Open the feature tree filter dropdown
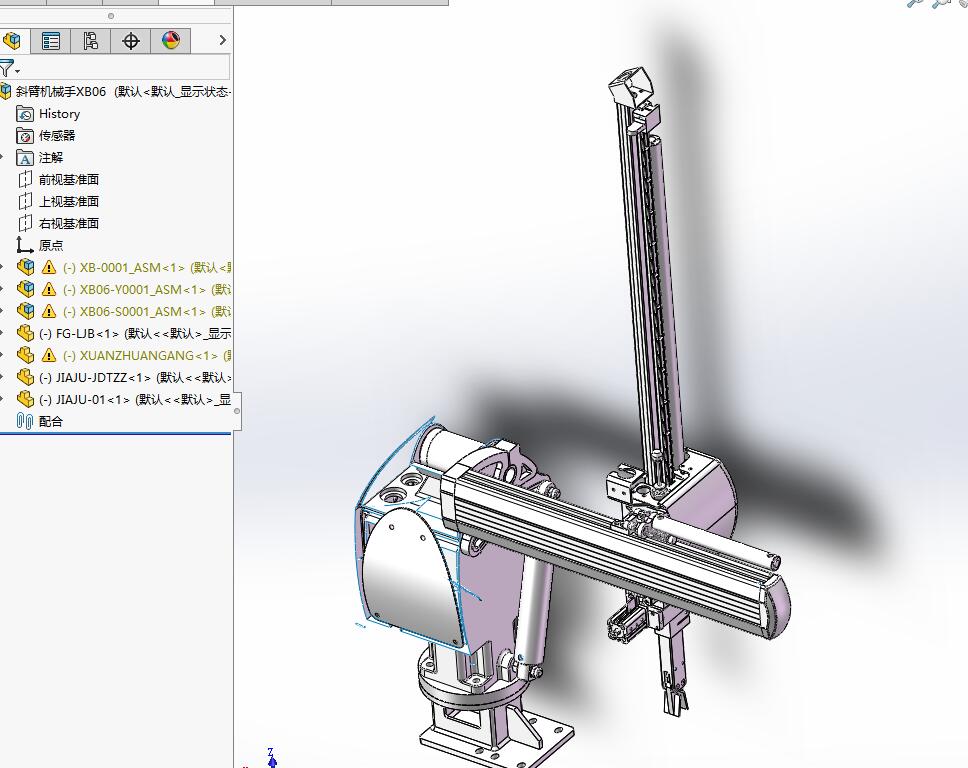Viewport: 968px width, 768px height. 8,67
